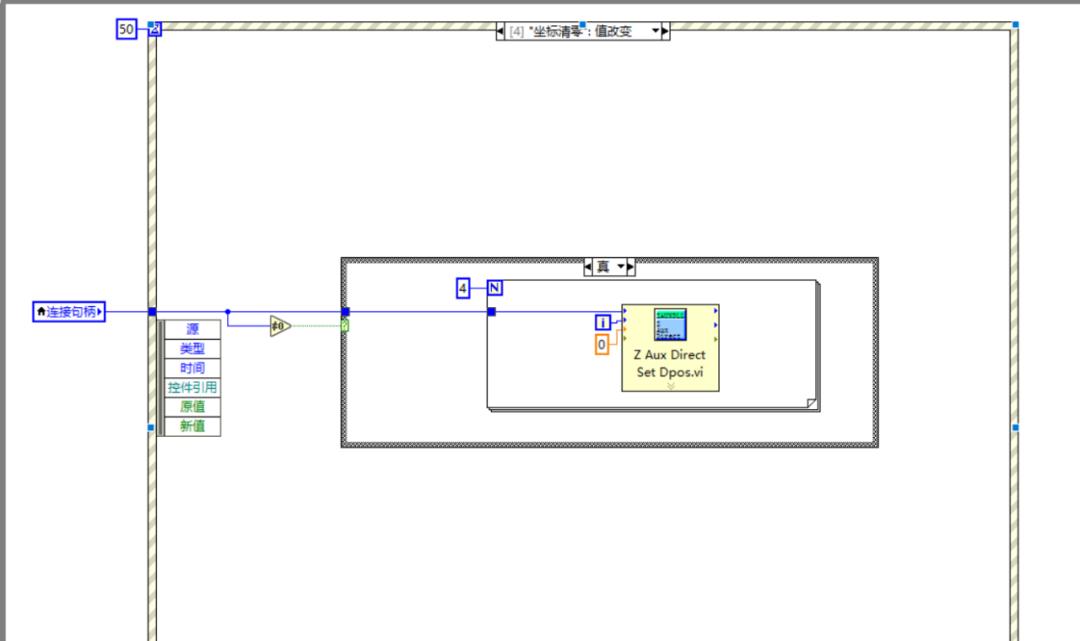
Task: Switch to previous case of 真 structure
Action: [588, 266]
